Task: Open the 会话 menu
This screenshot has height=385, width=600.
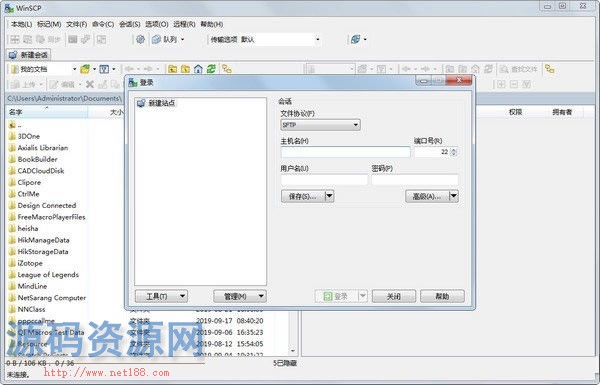Action: click(130, 24)
